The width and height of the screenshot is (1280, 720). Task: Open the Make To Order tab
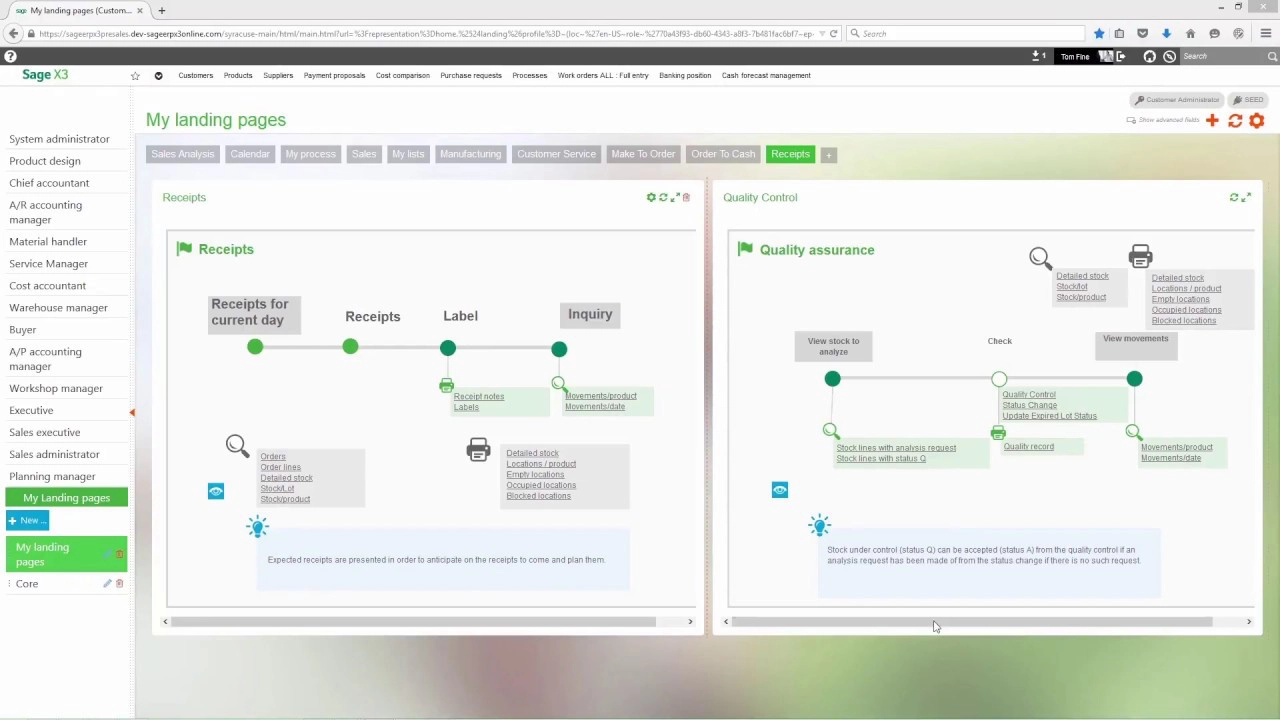point(643,154)
